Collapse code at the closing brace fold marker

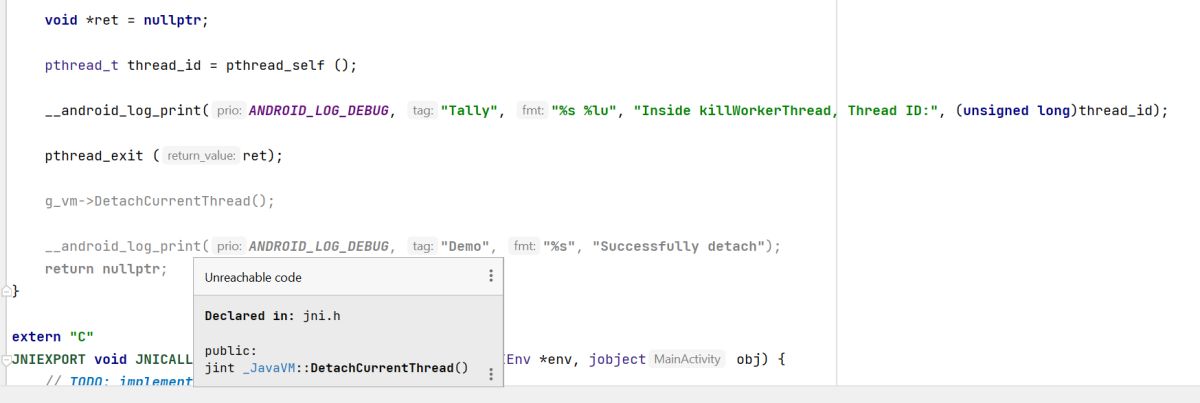[7, 291]
